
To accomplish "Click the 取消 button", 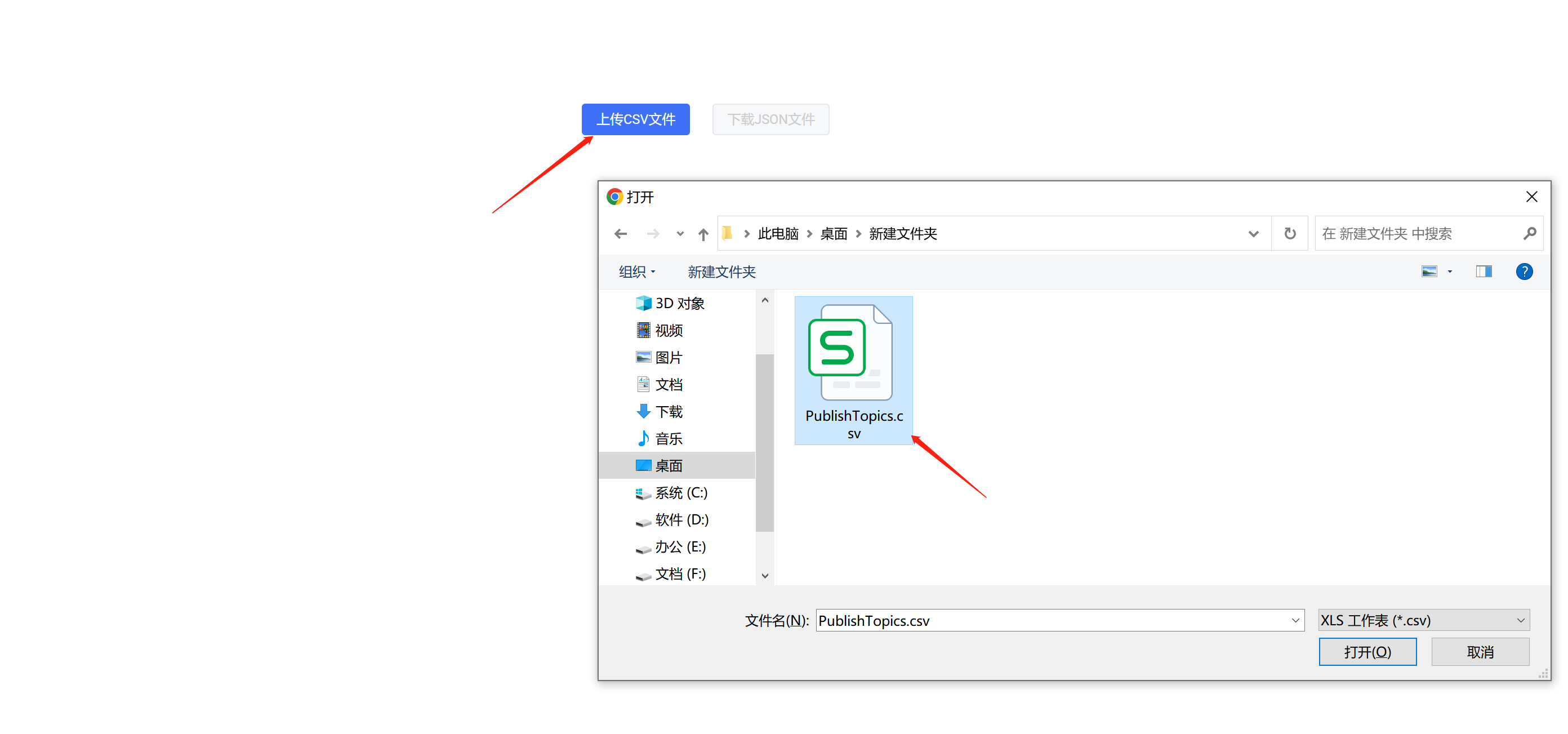I will 1480,652.
